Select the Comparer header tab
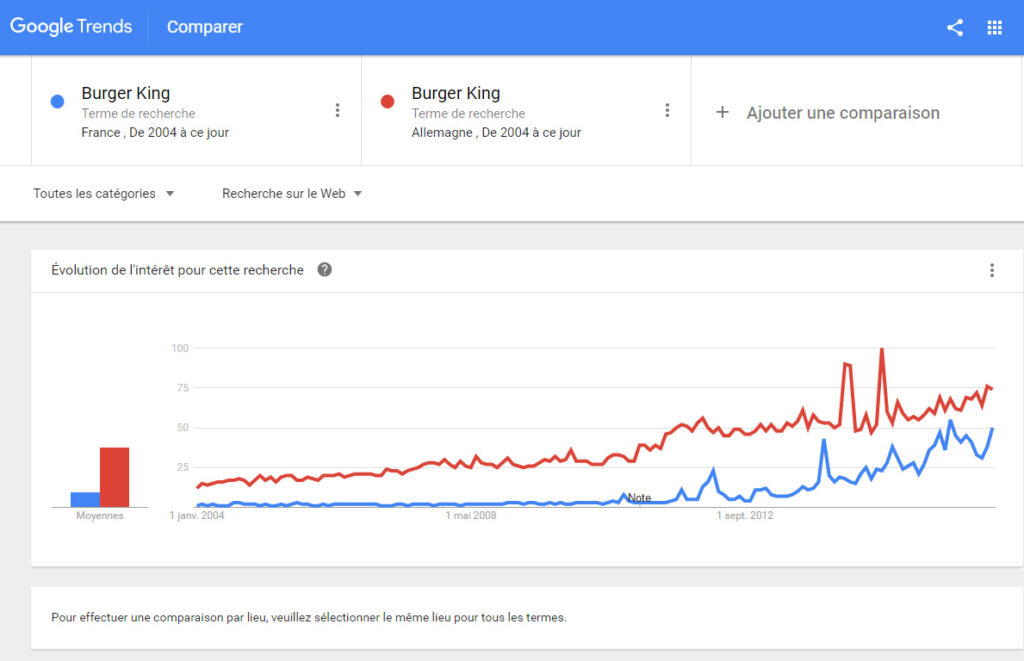This screenshot has height=661, width=1024. coord(205,27)
